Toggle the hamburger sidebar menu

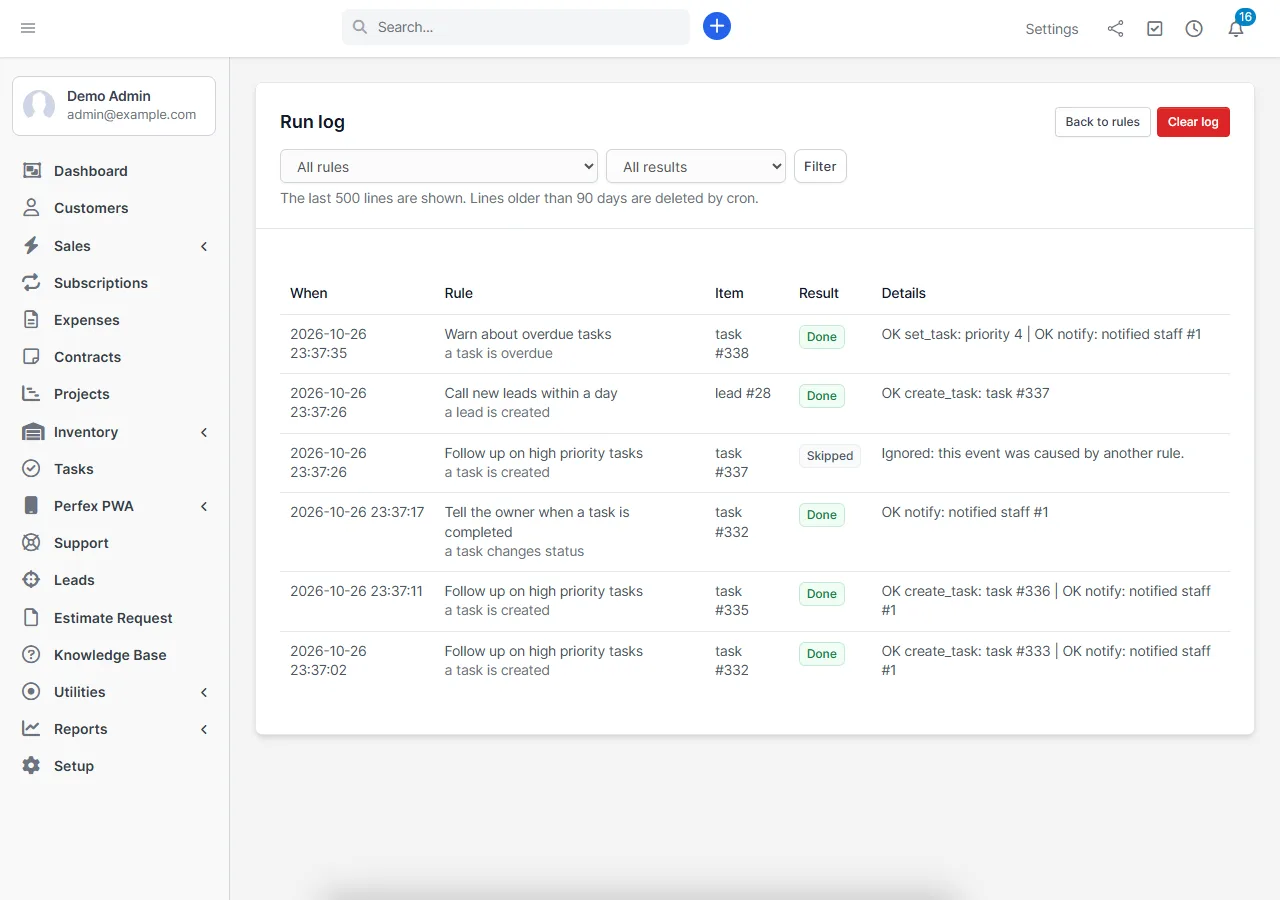coord(28,28)
